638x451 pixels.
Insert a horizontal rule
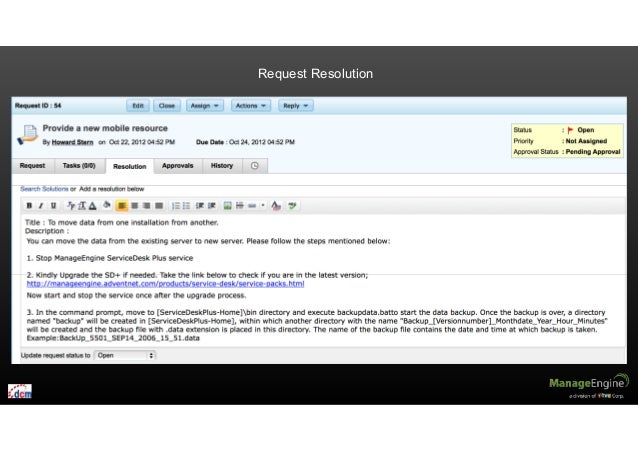point(240,206)
